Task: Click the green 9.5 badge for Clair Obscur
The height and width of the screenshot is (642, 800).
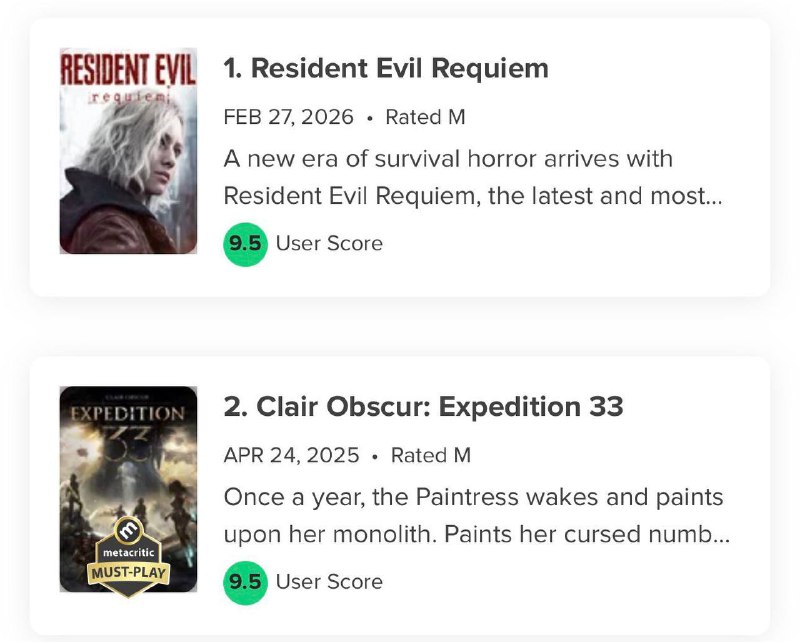Action: click(245, 581)
